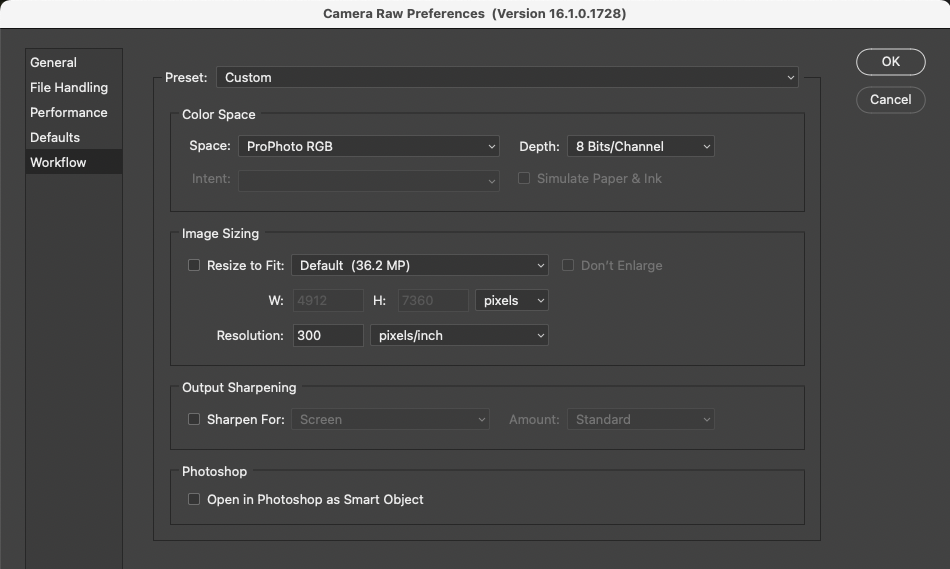
Task: Open the Preset dropdown showing Custom
Action: 507,77
